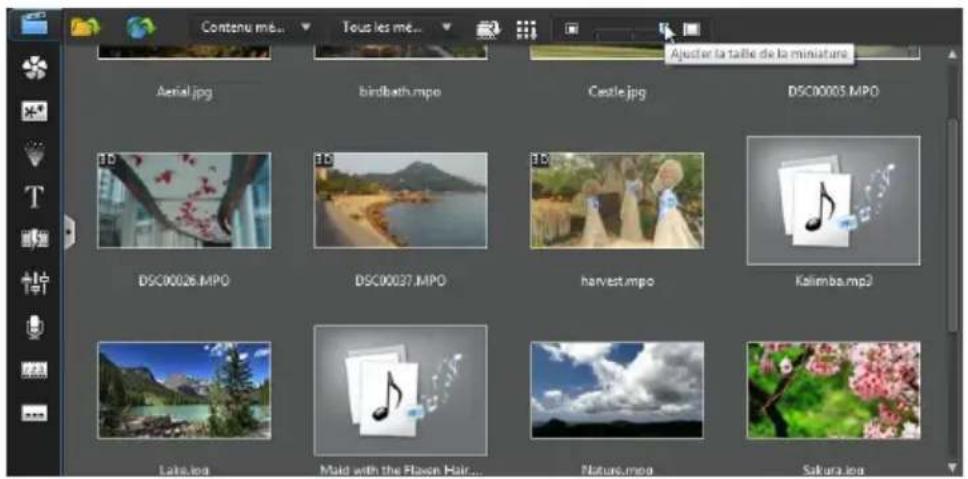968x479 pixels.
Task: Collapse the library panel side arrow
Action: click(68, 232)
